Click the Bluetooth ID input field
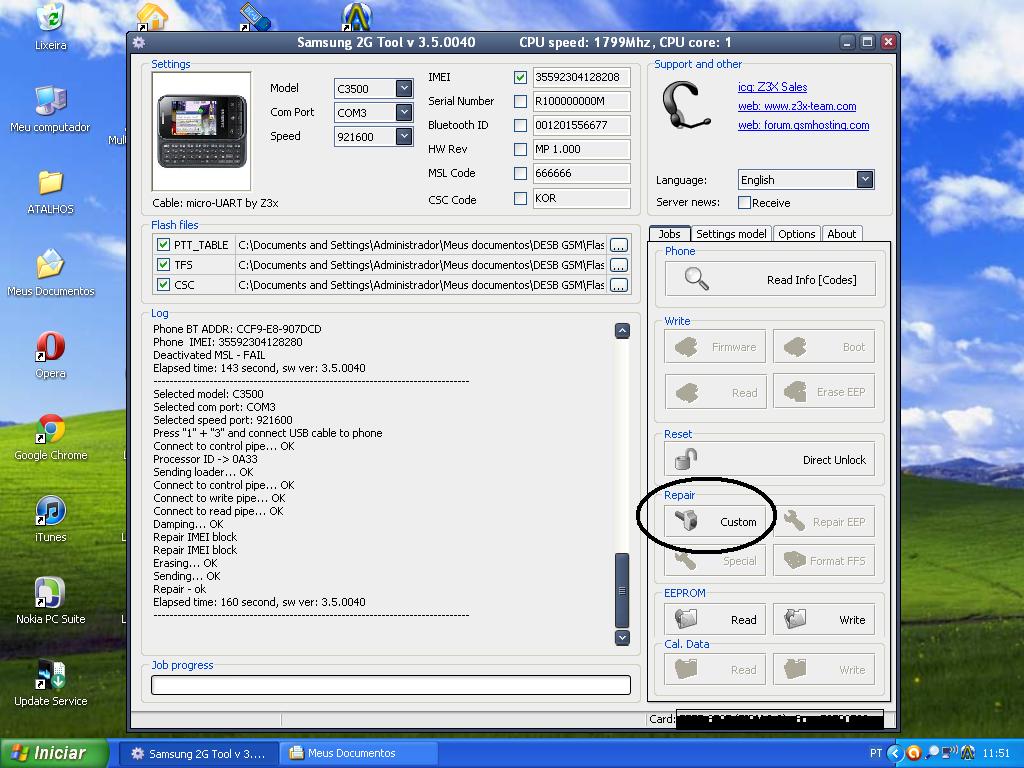 (581, 125)
